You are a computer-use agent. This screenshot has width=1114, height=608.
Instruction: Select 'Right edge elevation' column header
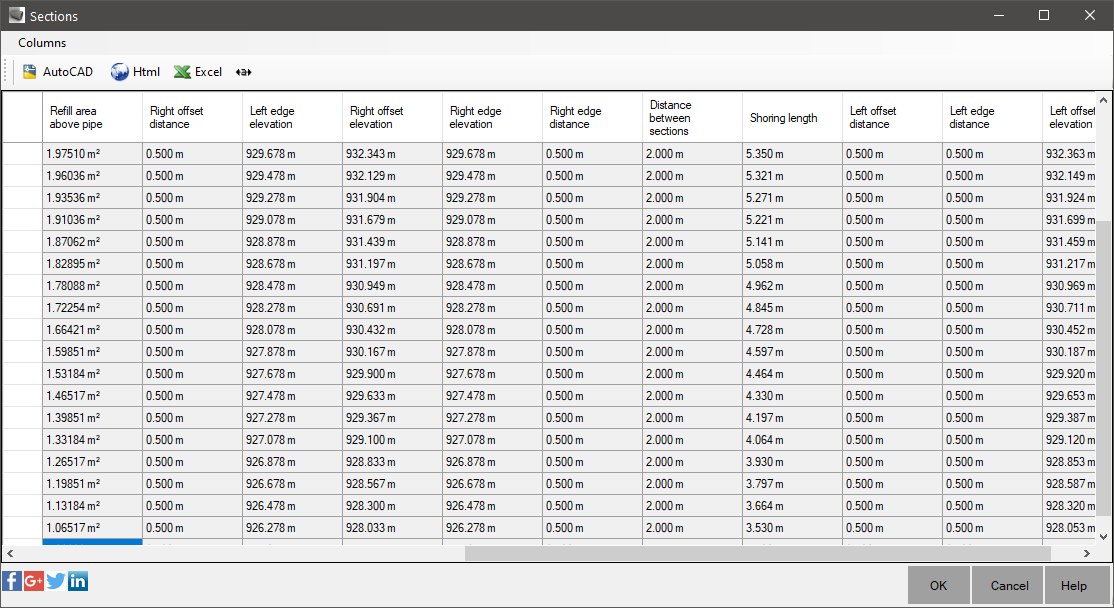[492, 117]
